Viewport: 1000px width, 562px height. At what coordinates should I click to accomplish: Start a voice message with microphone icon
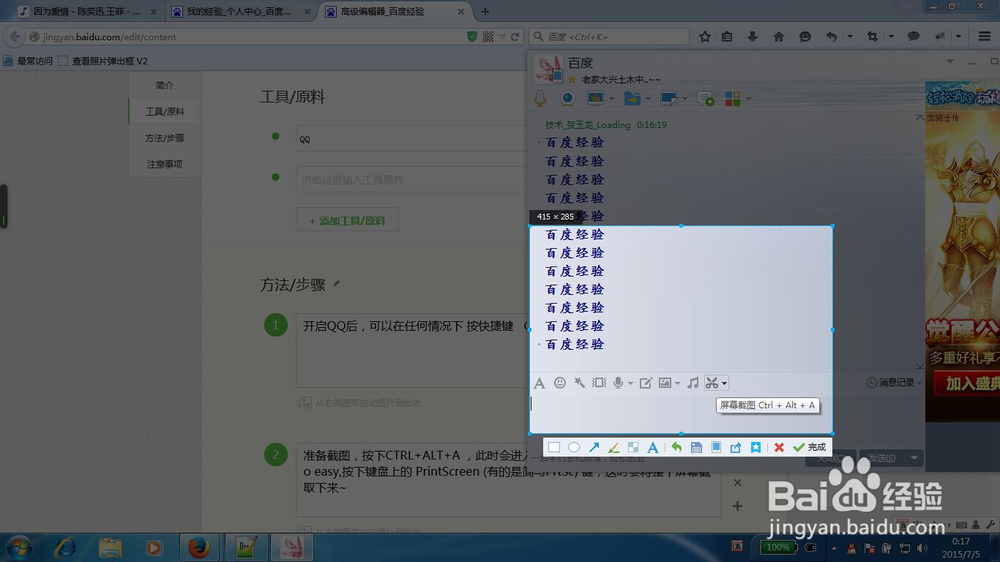617,383
